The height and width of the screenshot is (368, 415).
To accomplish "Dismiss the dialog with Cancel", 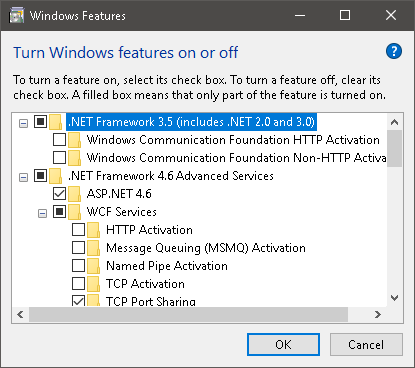I will click(x=366, y=344).
